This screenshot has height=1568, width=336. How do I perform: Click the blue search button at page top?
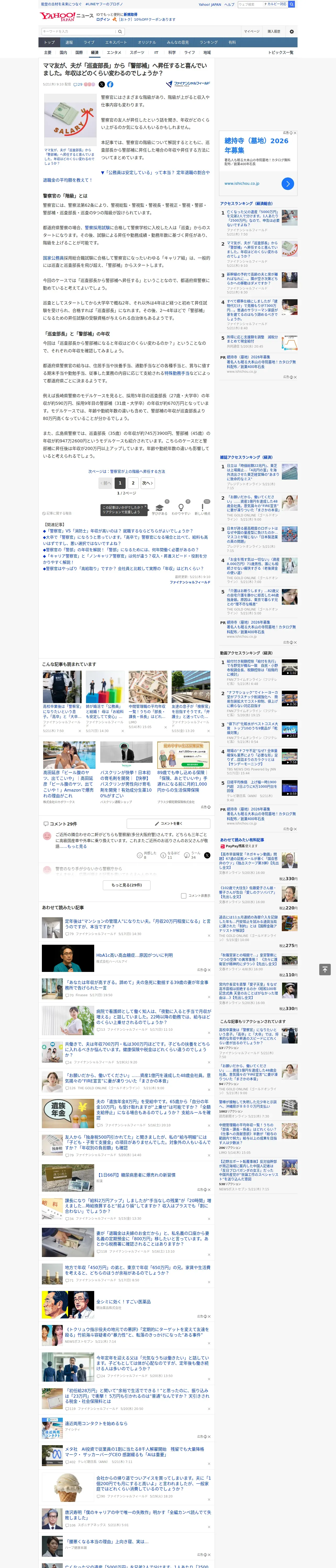tap(292, 4)
